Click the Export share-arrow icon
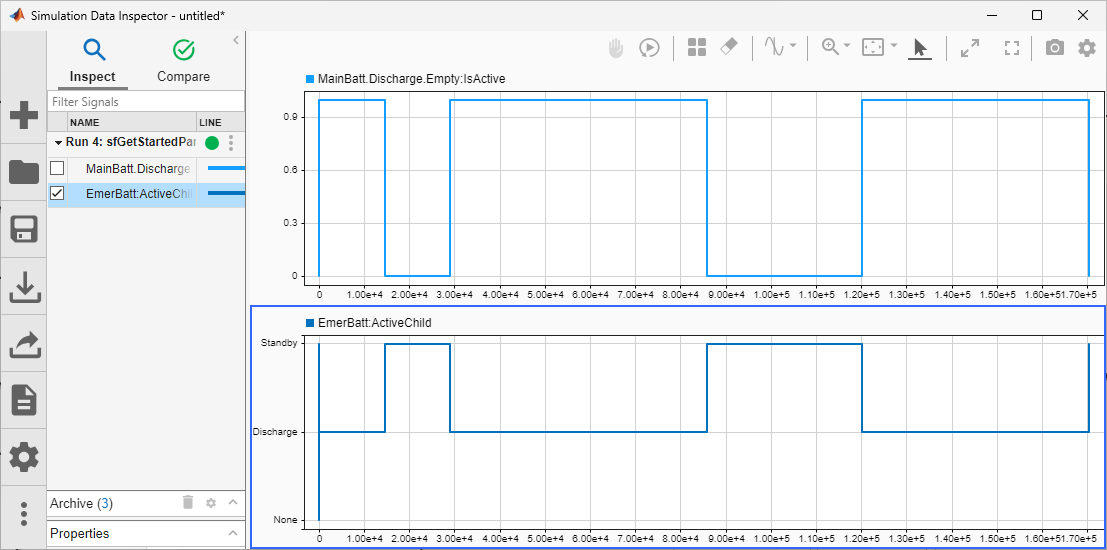Screen dimensions: 1107x550 [23, 344]
